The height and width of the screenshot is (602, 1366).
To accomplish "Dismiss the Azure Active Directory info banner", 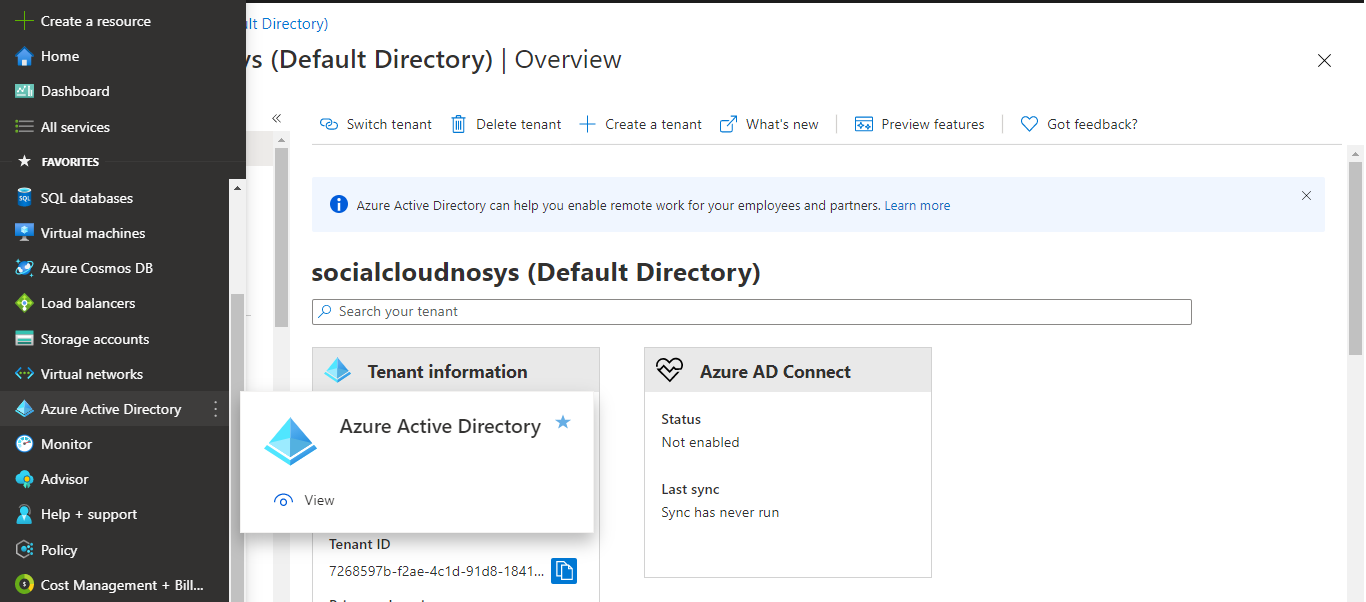I will 1306,196.
